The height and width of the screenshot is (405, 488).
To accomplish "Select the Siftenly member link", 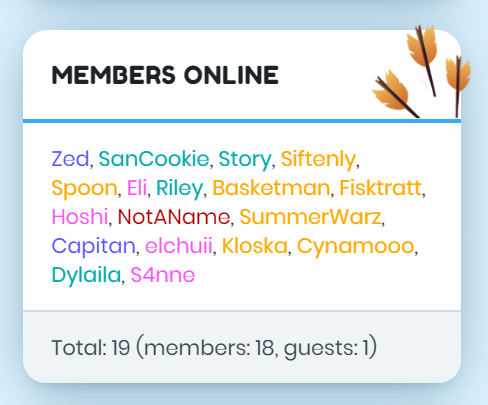I will tap(319, 160).
